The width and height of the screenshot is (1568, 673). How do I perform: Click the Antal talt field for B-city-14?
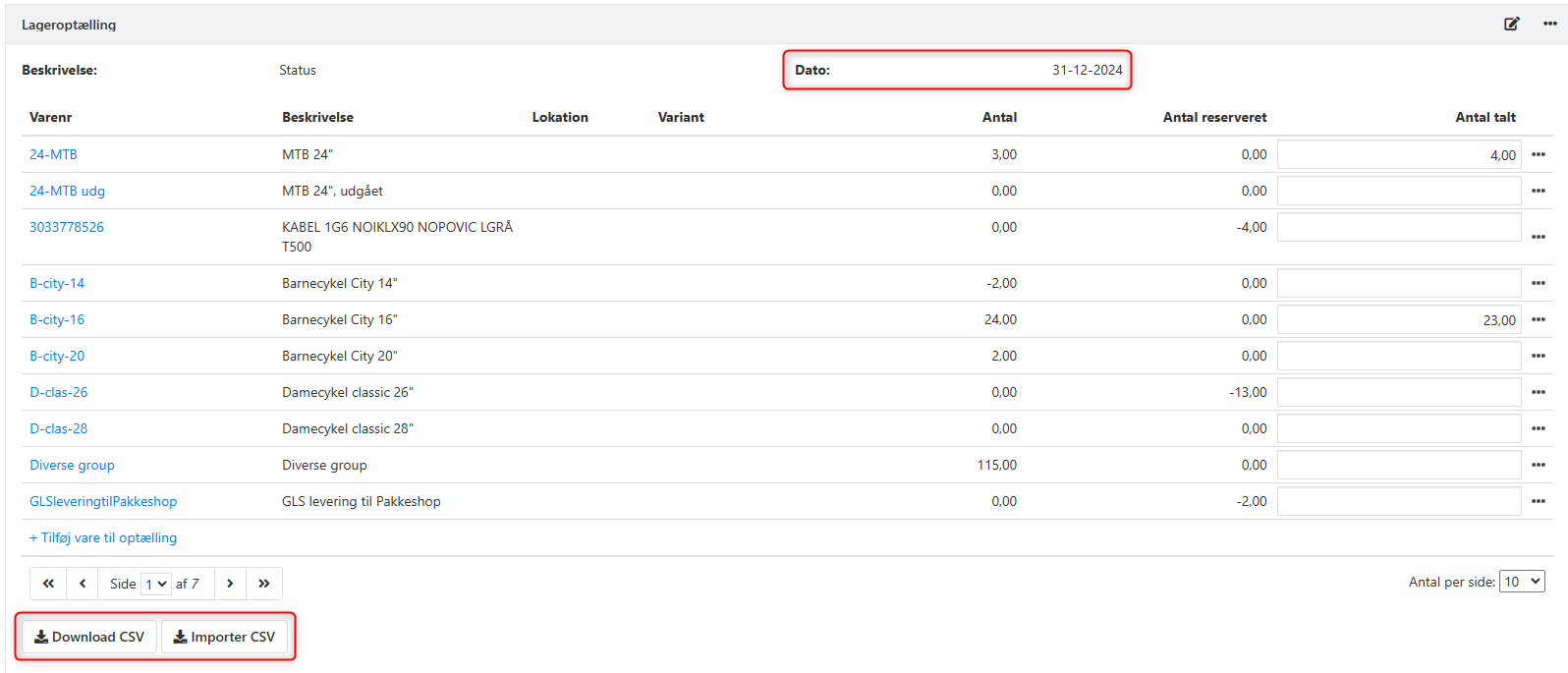point(1398,283)
